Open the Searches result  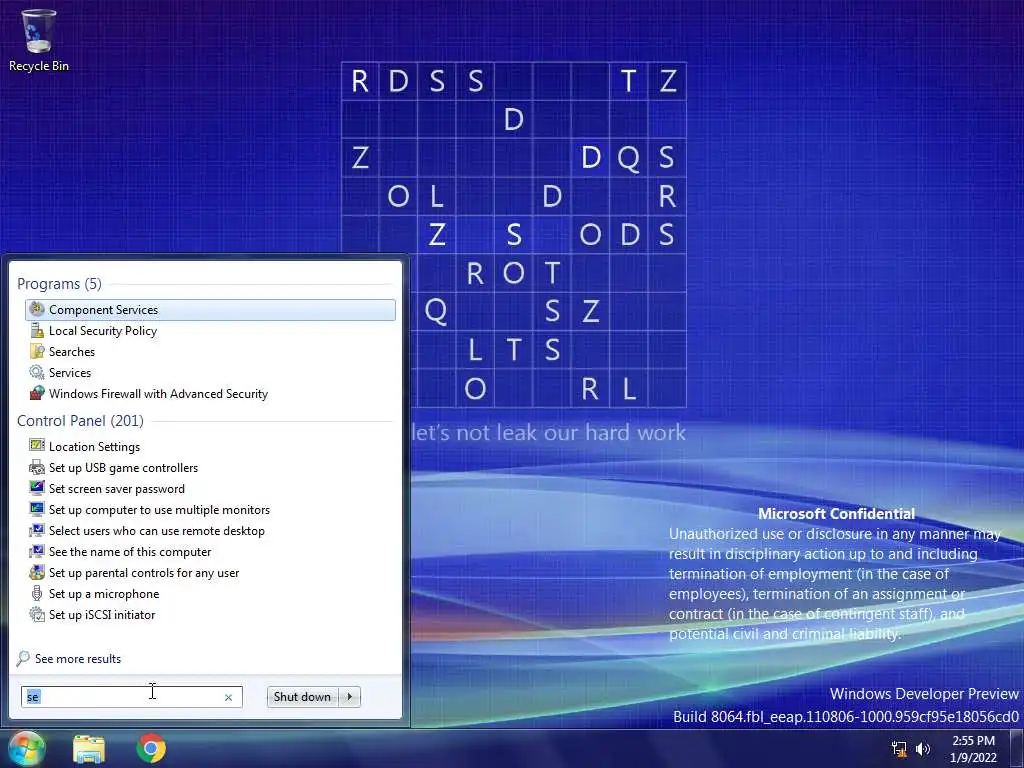(210, 351)
